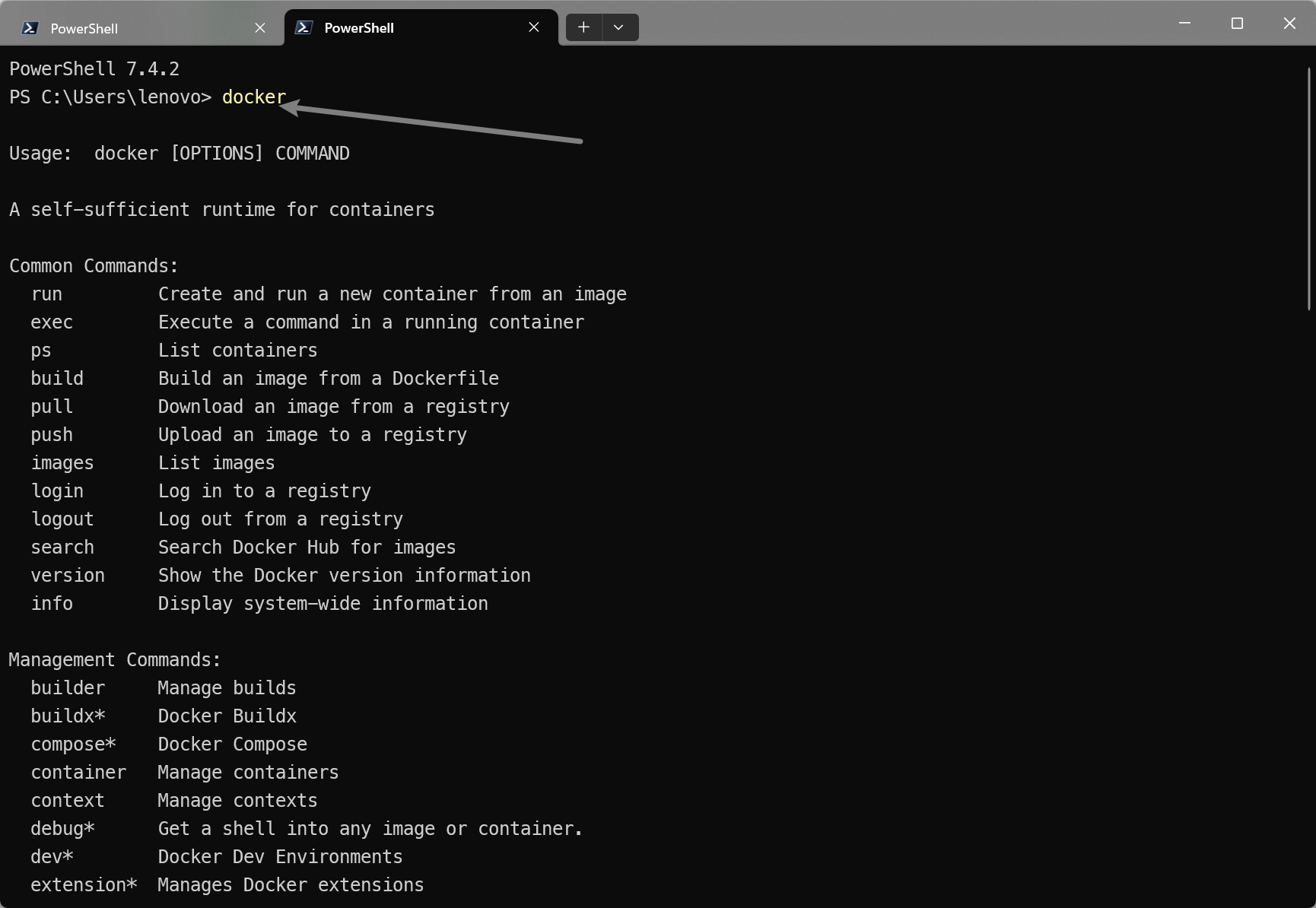This screenshot has width=1316, height=908.
Task: Click the 'Common Commands:' heading
Action: click(94, 266)
